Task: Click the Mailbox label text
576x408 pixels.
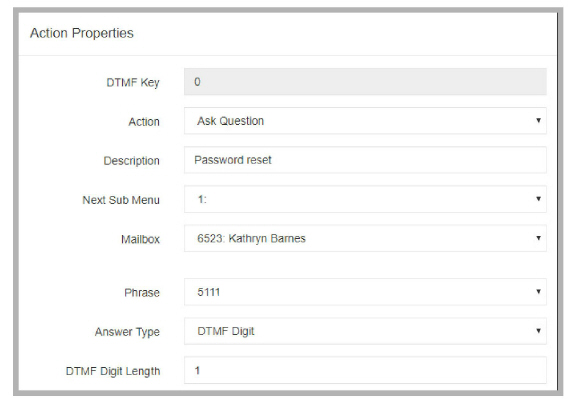Action: 140,239
